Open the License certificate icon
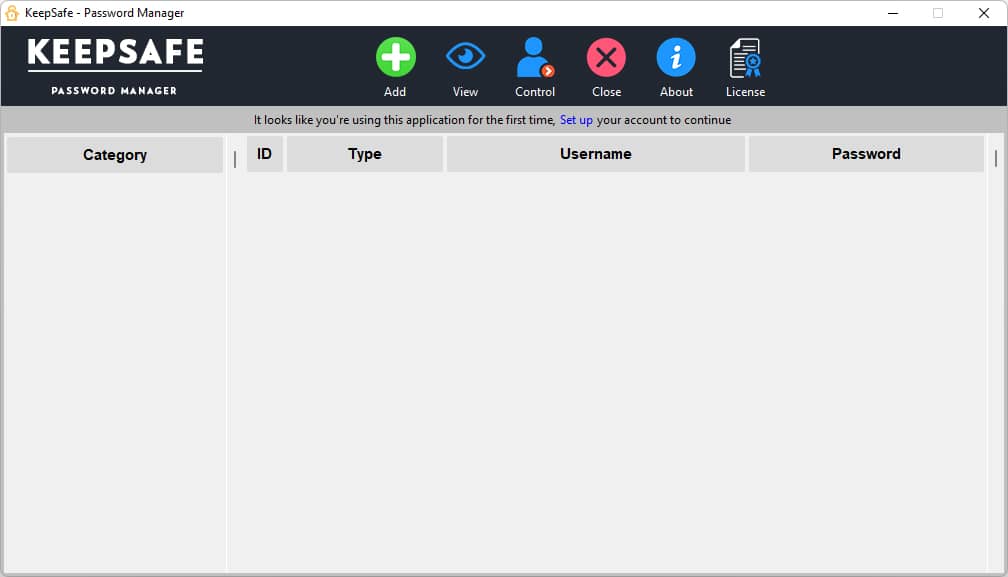The width and height of the screenshot is (1008, 577). click(x=745, y=58)
